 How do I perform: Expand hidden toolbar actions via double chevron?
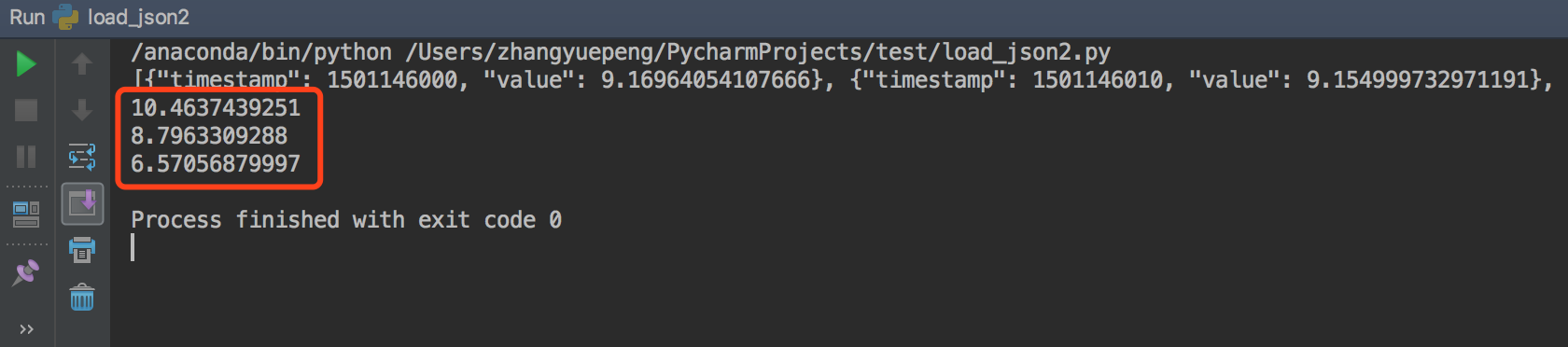click(26, 329)
